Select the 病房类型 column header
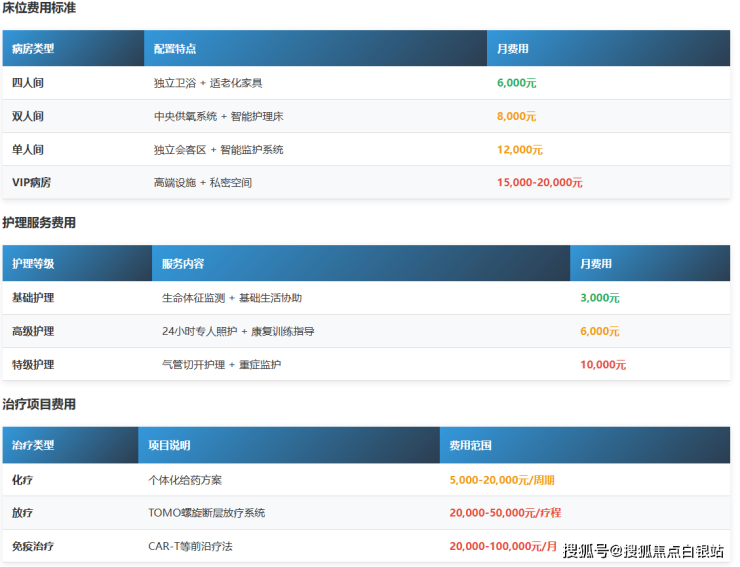 click(x=33, y=49)
